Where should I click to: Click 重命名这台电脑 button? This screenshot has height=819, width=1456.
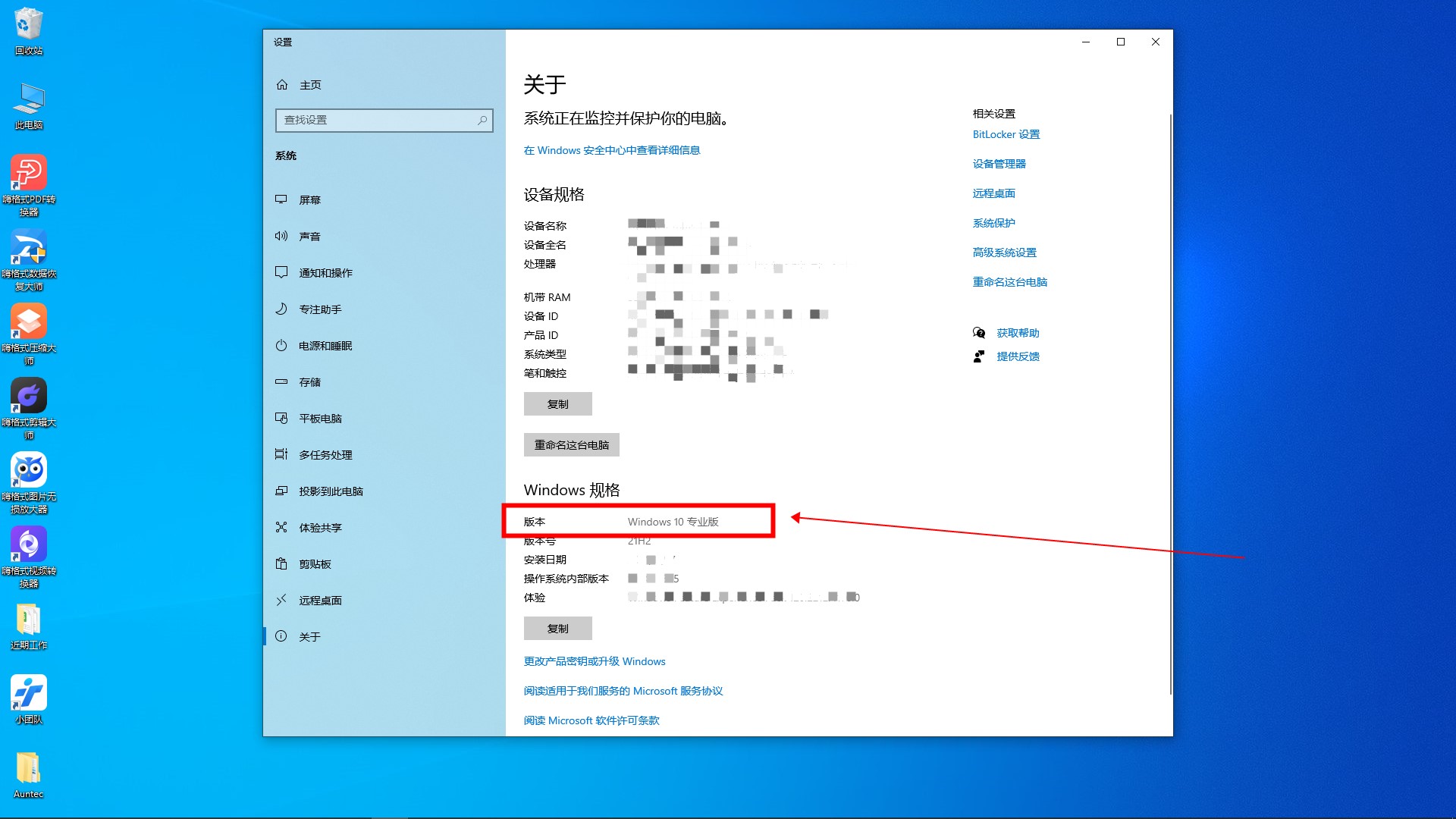(572, 445)
